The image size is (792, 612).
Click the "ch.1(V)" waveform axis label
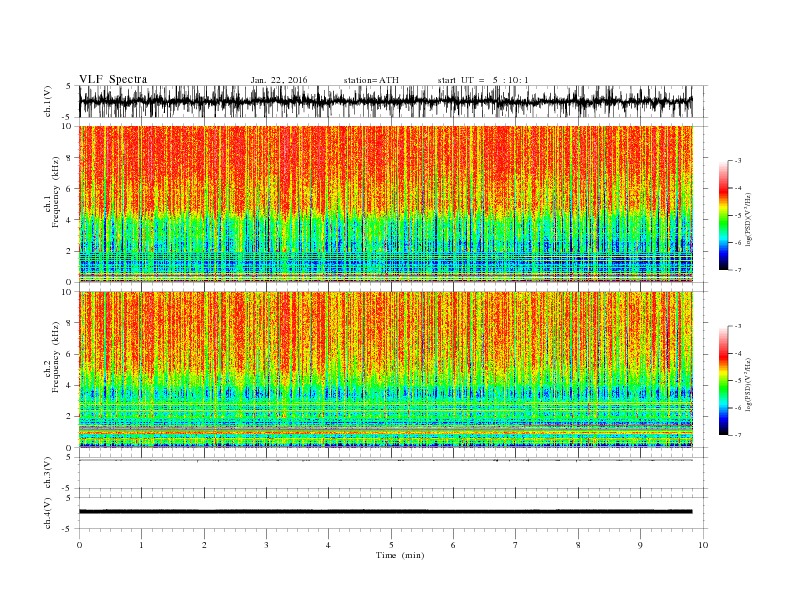(x=48, y=101)
